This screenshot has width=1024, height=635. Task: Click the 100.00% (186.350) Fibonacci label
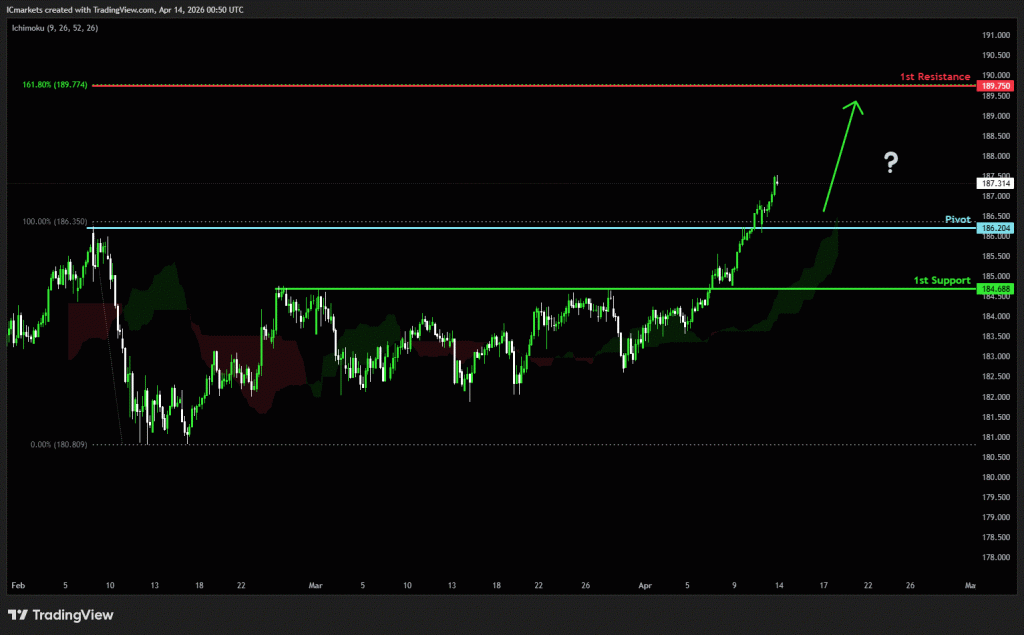tap(56, 220)
